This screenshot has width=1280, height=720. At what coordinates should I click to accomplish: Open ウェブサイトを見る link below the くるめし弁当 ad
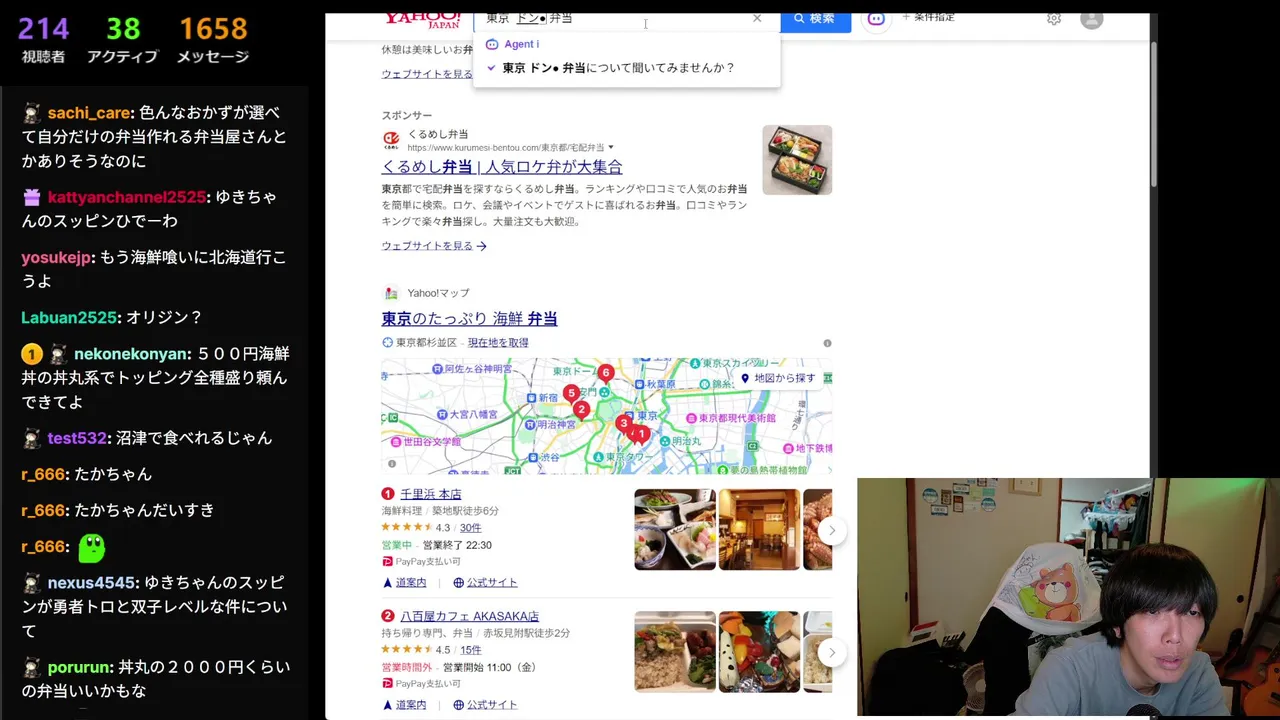434,246
